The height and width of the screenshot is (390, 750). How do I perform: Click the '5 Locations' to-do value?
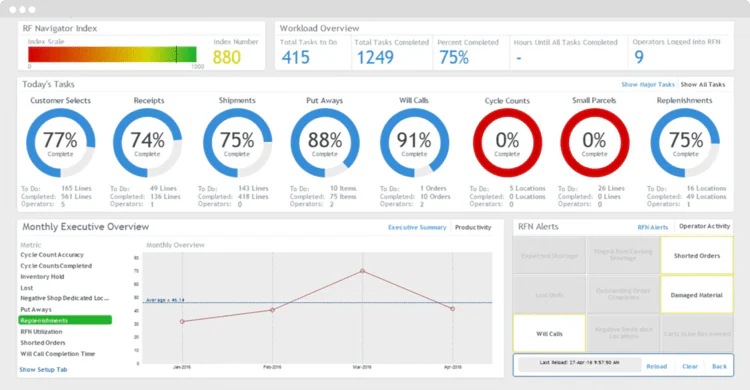(527, 189)
